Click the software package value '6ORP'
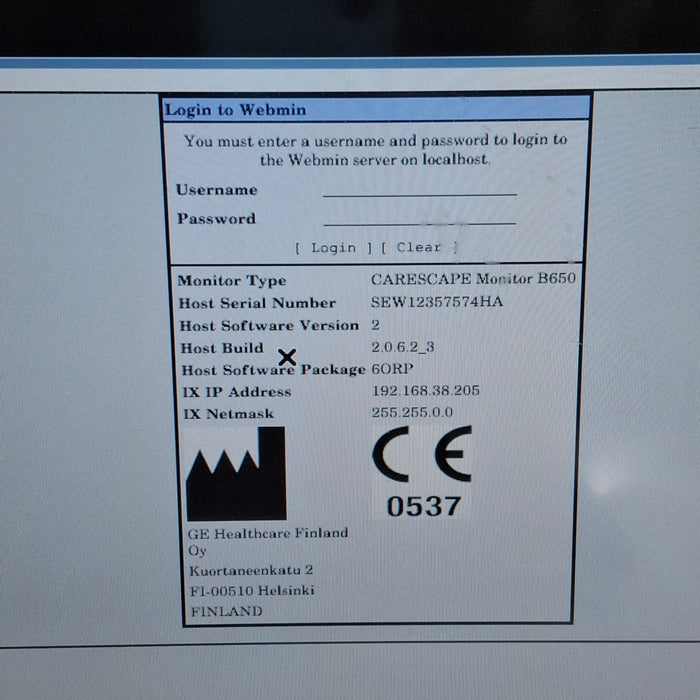700x700 pixels. (392, 369)
